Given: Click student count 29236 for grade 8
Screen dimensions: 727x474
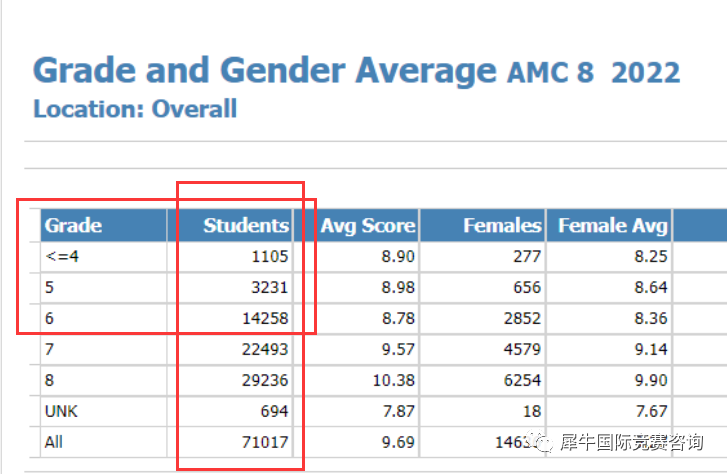Looking at the screenshot, I should tap(265, 380).
